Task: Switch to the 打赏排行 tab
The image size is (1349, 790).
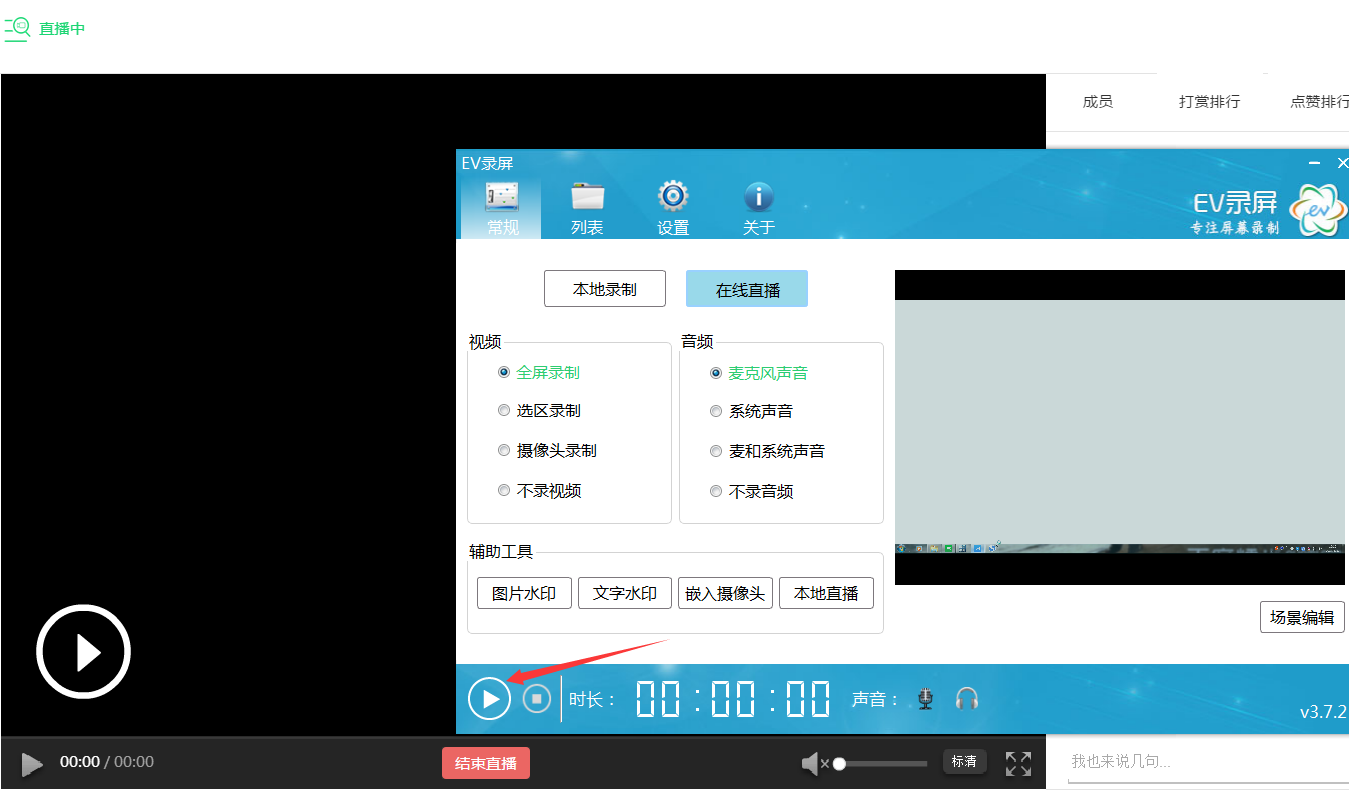Action: coord(1210,101)
